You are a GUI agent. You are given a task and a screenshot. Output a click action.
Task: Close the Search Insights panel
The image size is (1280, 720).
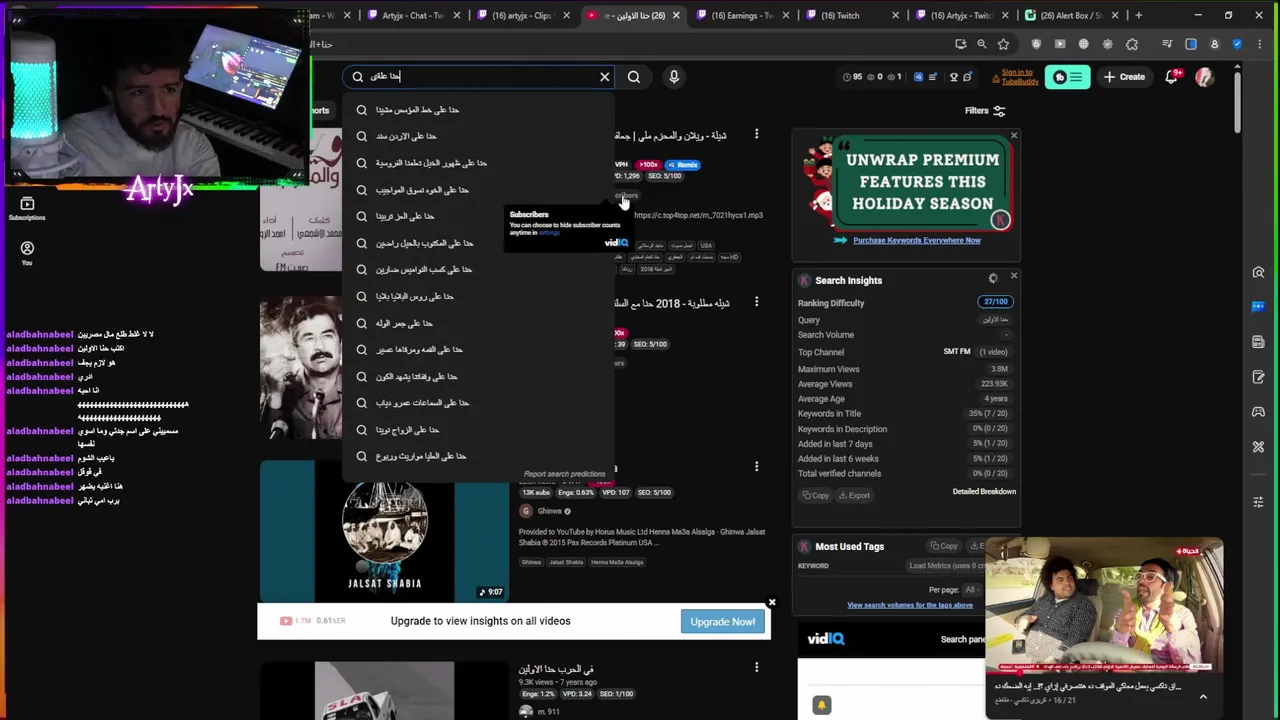[x=1013, y=276]
